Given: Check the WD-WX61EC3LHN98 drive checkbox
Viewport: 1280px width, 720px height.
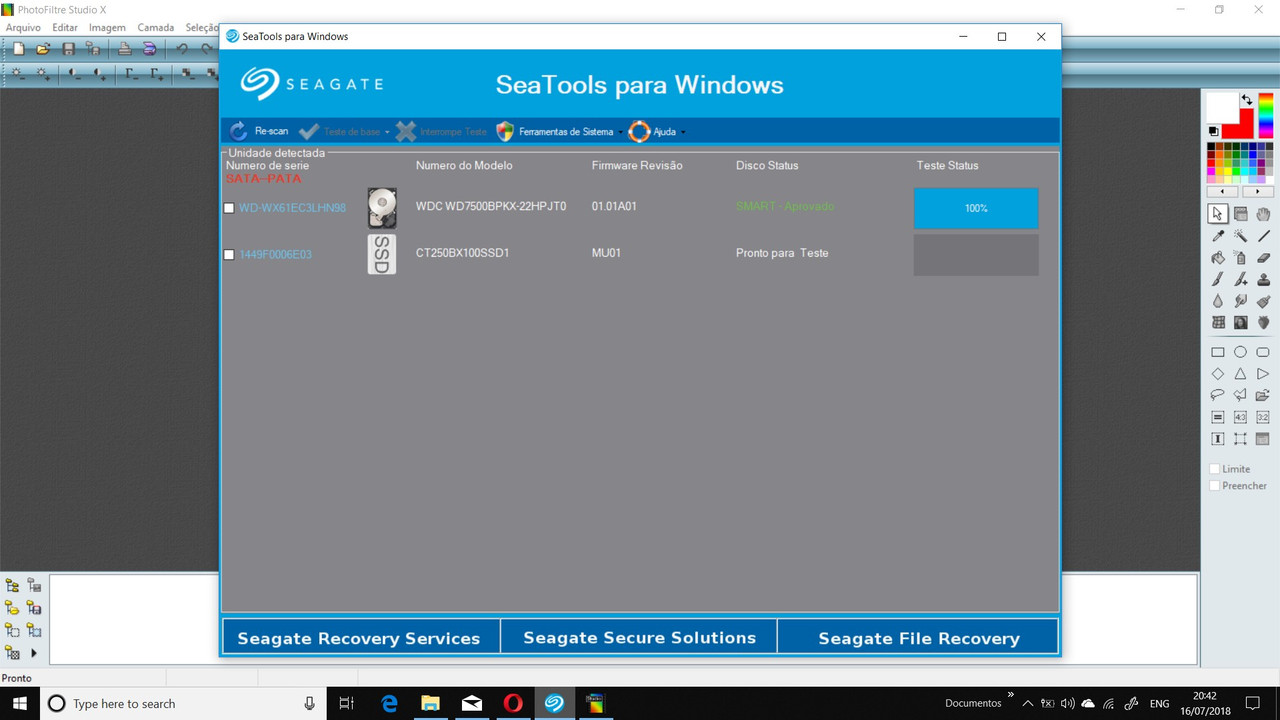Looking at the screenshot, I should click(229, 208).
